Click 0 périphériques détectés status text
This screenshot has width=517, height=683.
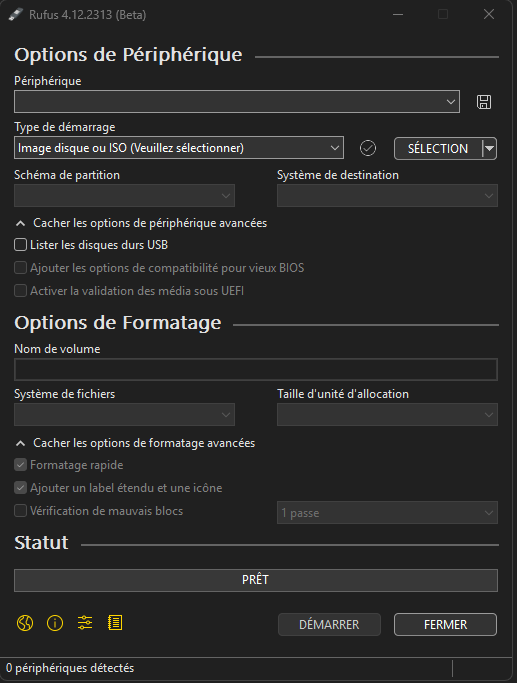point(70,668)
